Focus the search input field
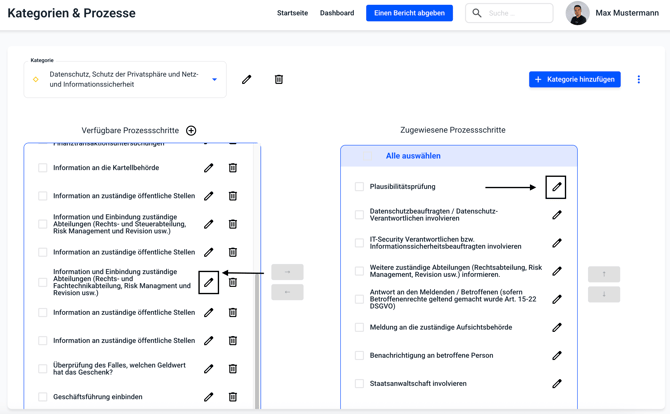 point(517,13)
